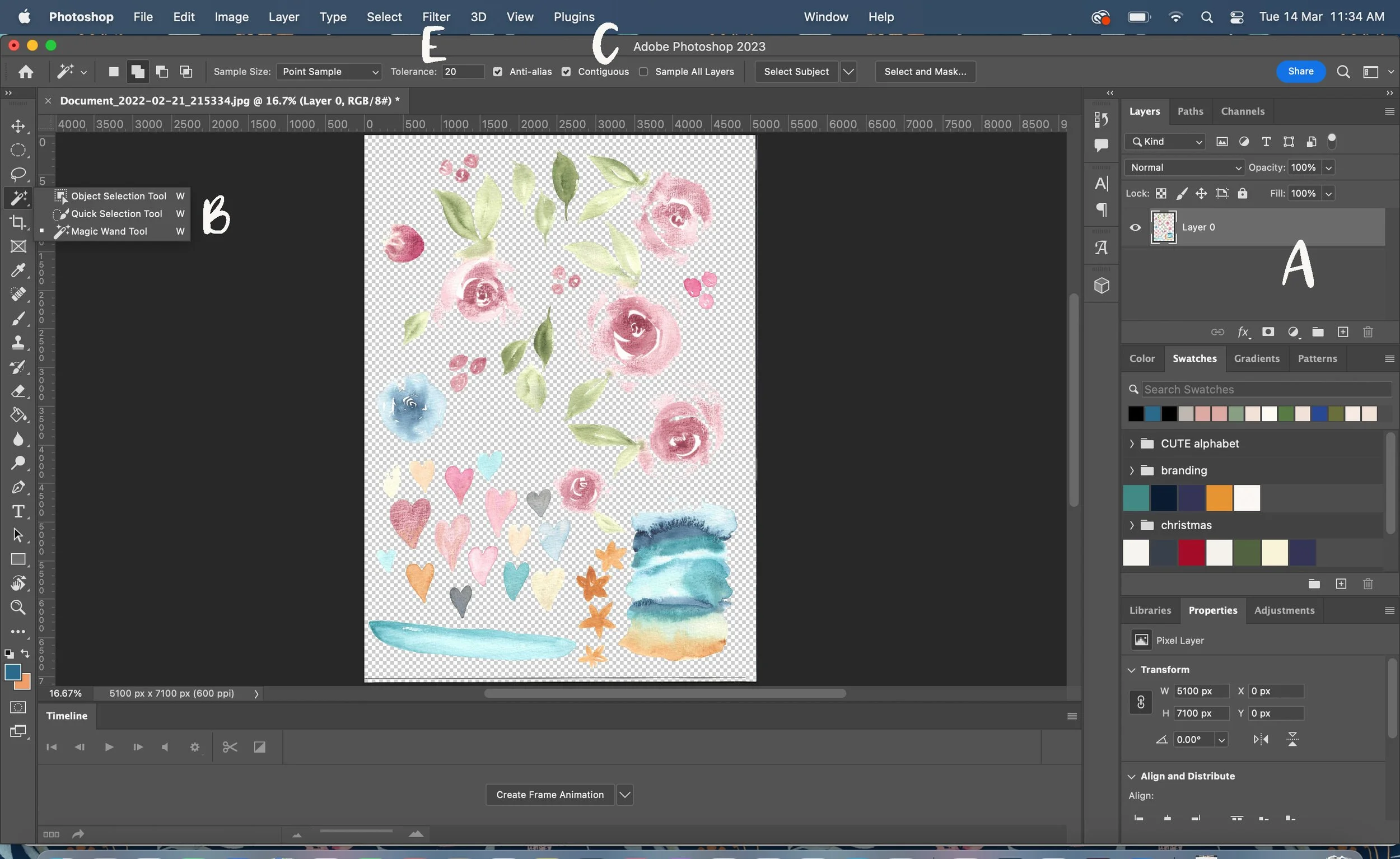Screen dimensions: 1400x859
Task: Select the Lasso tool
Action: [18, 174]
